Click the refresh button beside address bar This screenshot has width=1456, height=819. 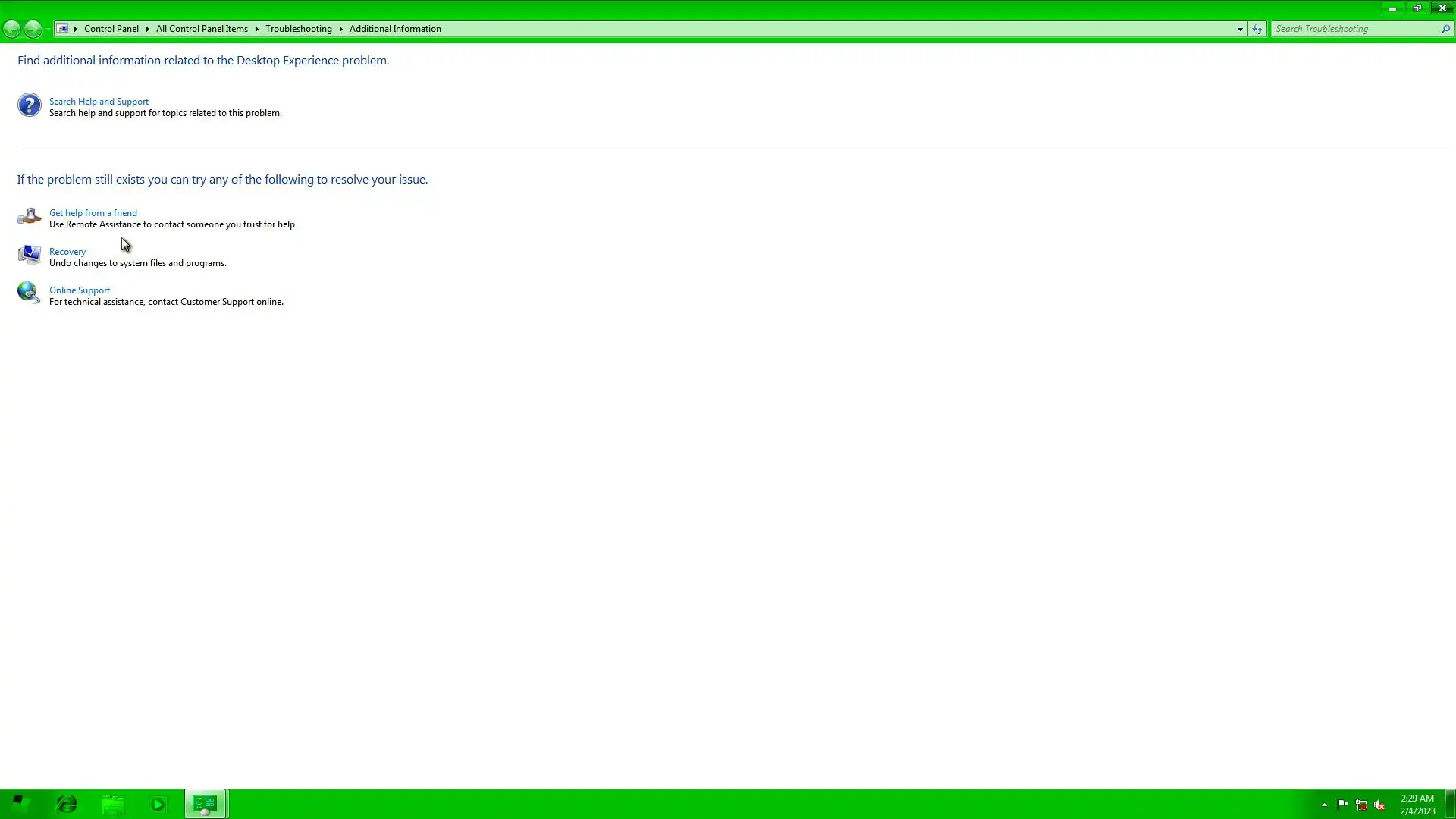1257,29
